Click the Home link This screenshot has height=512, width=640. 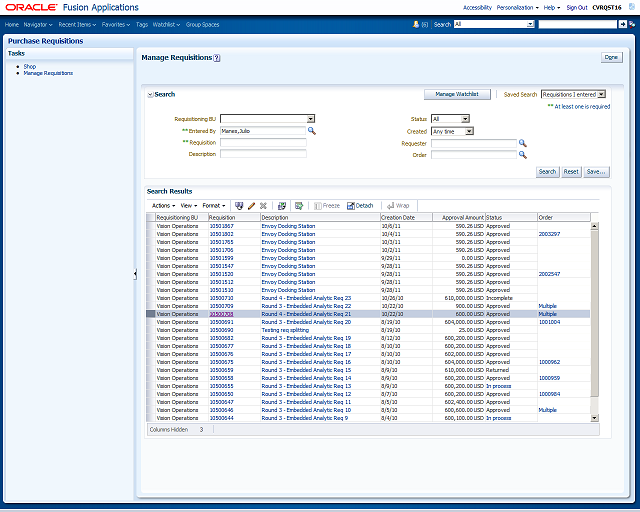pyautogui.click(x=12, y=24)
